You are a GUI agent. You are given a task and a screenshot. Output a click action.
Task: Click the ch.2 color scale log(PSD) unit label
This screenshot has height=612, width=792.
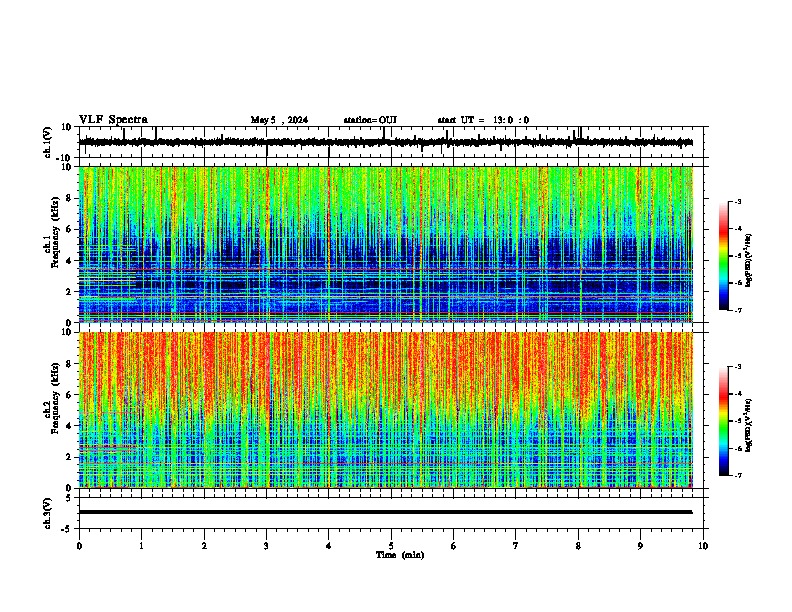tap(749, 426)
